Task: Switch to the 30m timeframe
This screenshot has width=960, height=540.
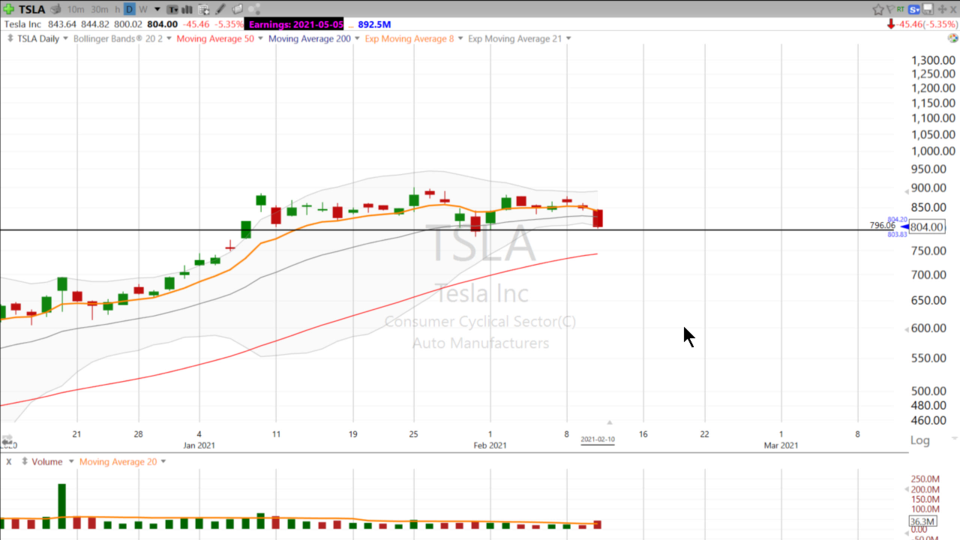Action: pos(99,9)
